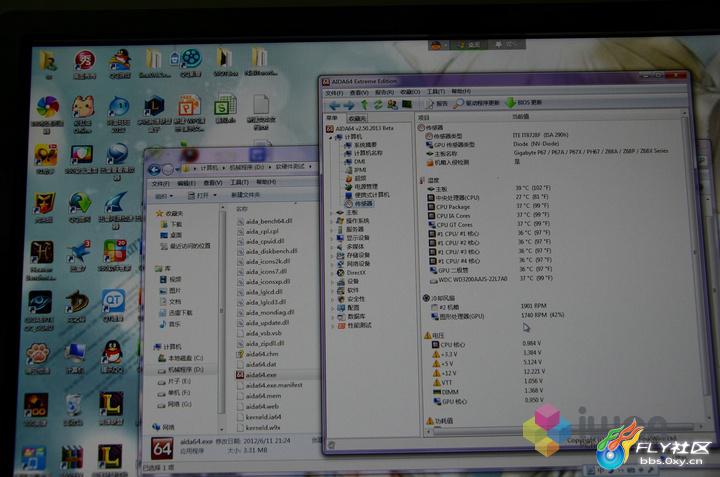Click 安全性 security tree icon
This screenshot has width=720, height=477.
(341, 299)
